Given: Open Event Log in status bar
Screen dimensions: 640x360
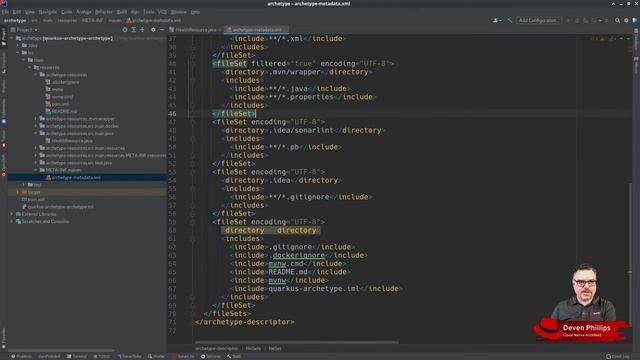Looking at the screenshot, I should coord(618,356).
